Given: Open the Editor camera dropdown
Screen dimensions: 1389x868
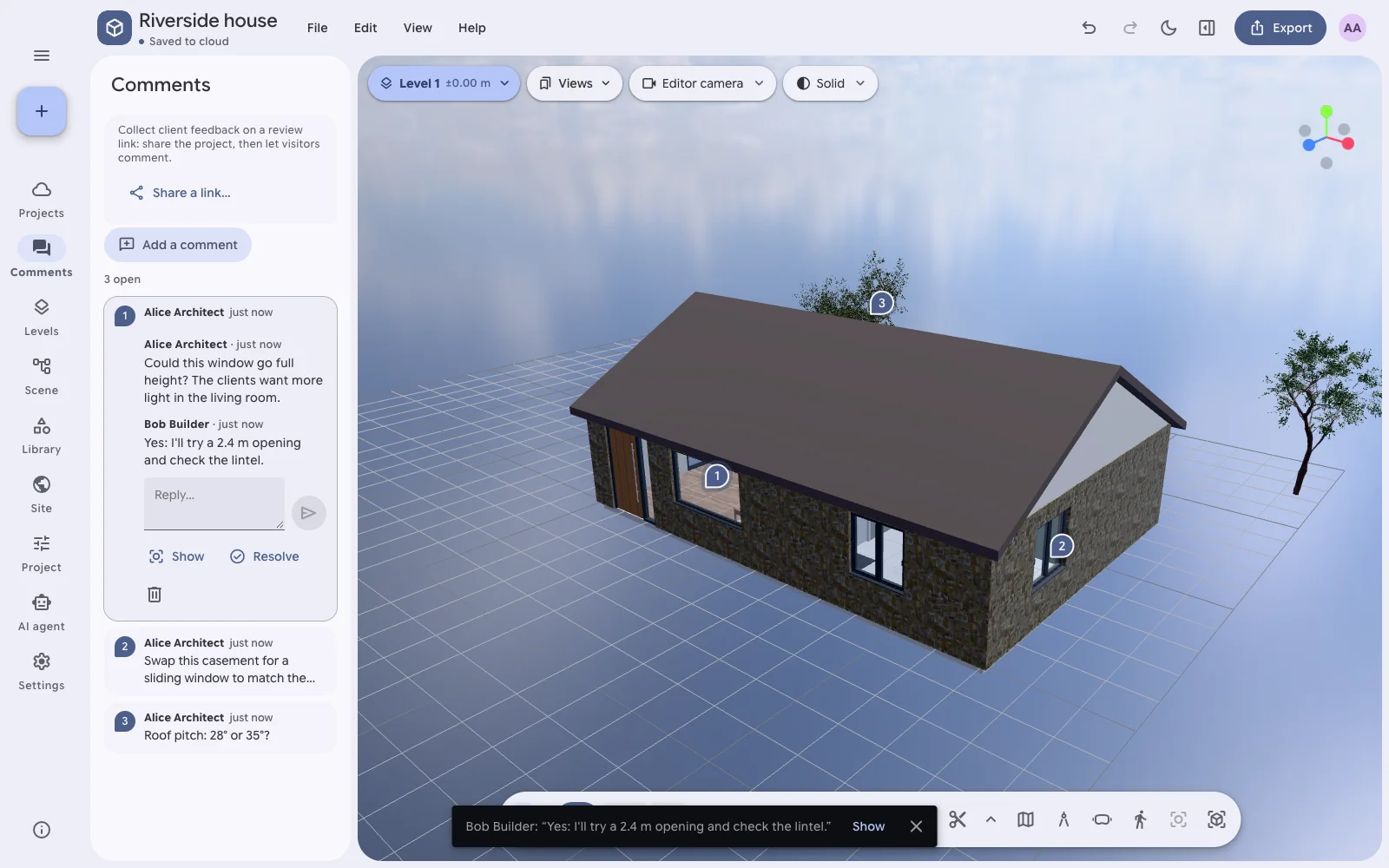Looking at the screenshot, I should [702, 83].
